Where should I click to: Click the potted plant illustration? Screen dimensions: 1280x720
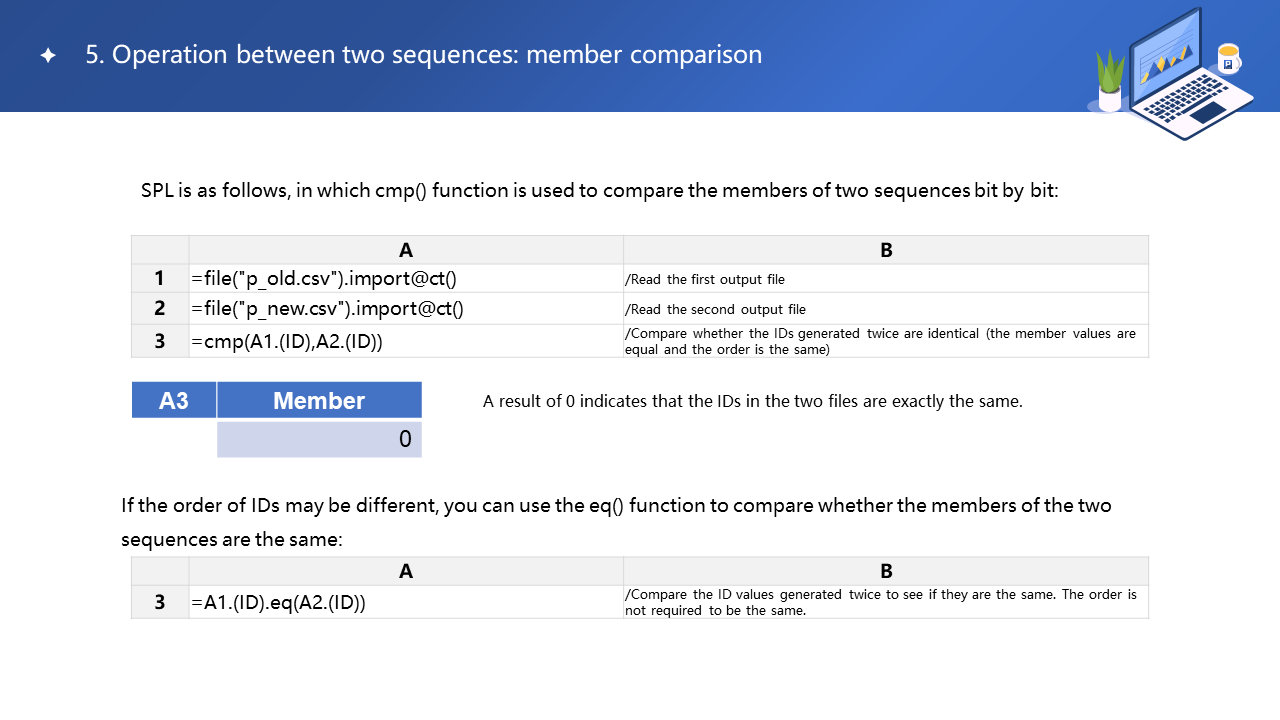[x=1110, y=82]
